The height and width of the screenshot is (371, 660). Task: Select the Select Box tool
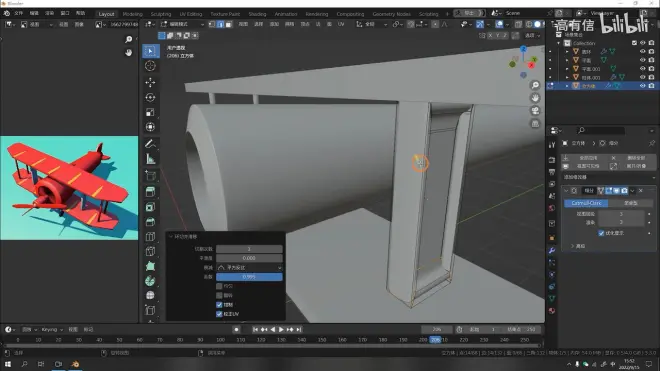150,51
